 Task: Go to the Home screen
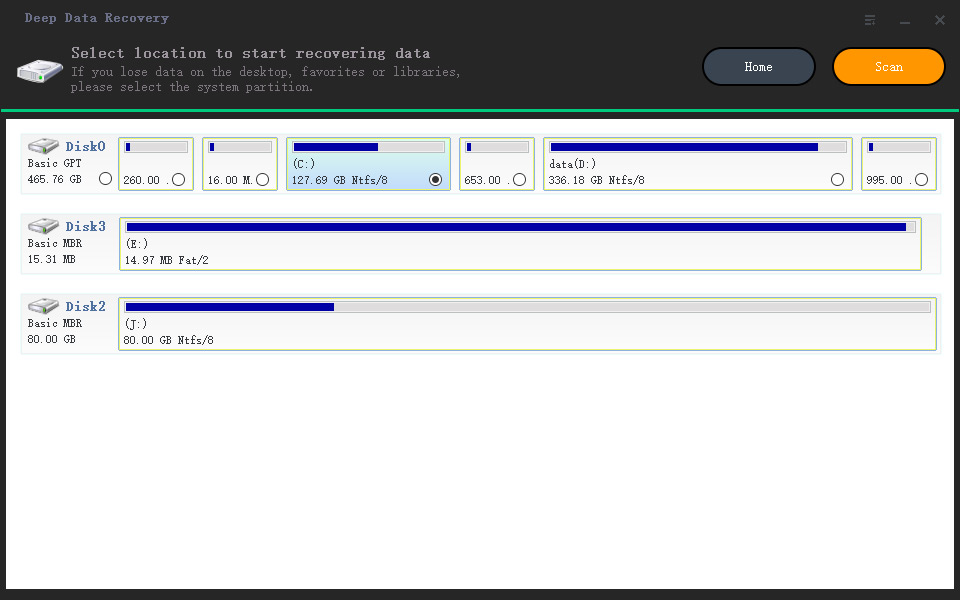point(759,67)
